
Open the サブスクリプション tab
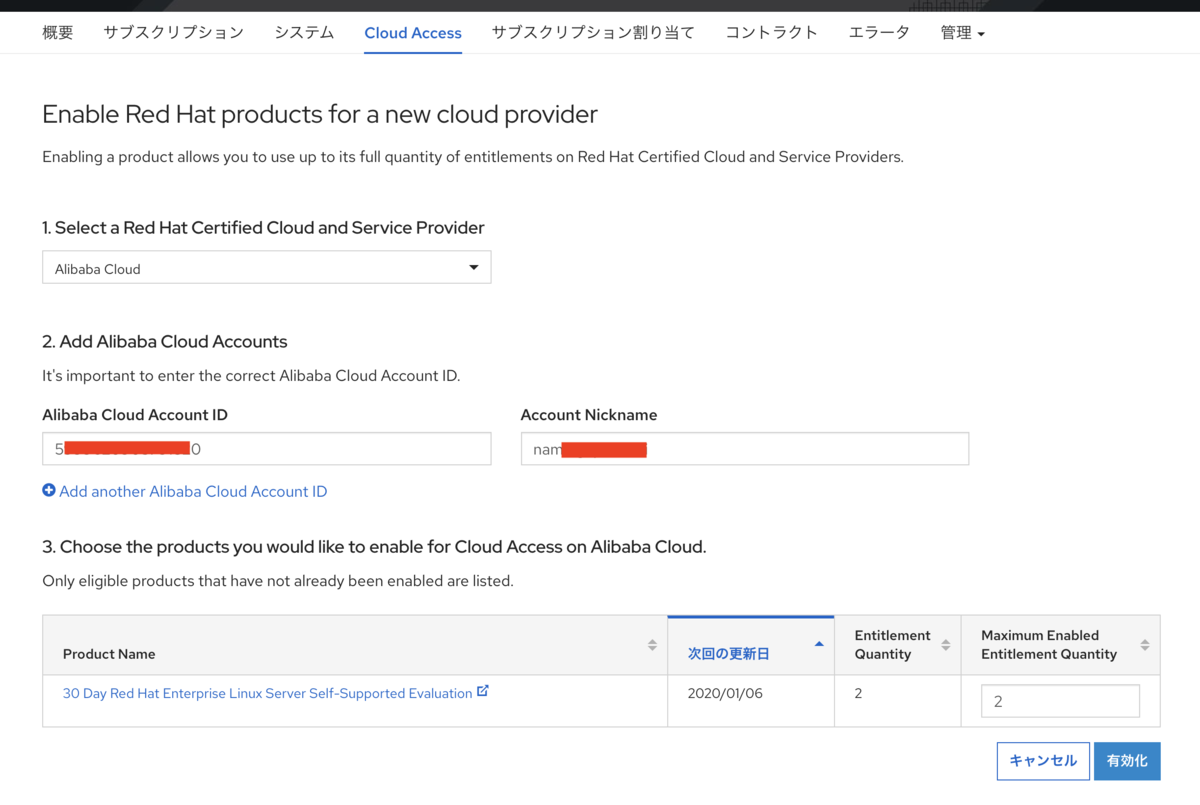(x=174, y=33)
